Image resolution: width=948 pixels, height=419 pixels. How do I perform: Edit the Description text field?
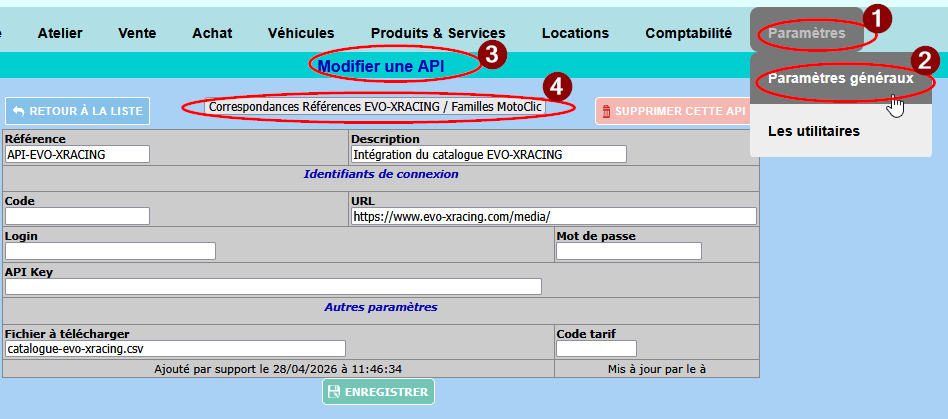[x=488, y=154]
